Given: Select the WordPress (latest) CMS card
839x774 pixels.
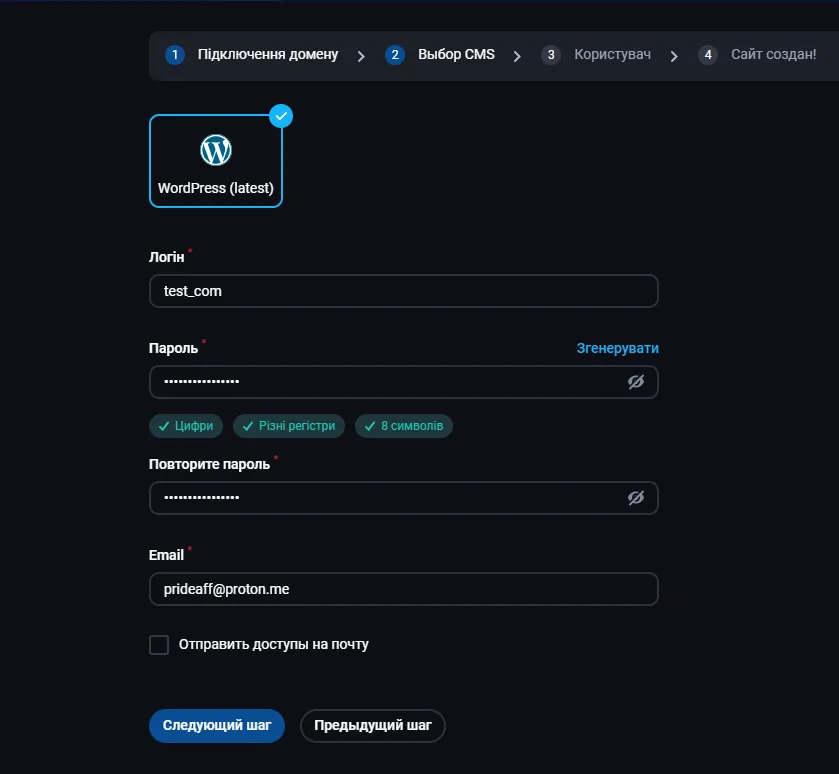Looking at the screenshot, I should coord(216,160).
